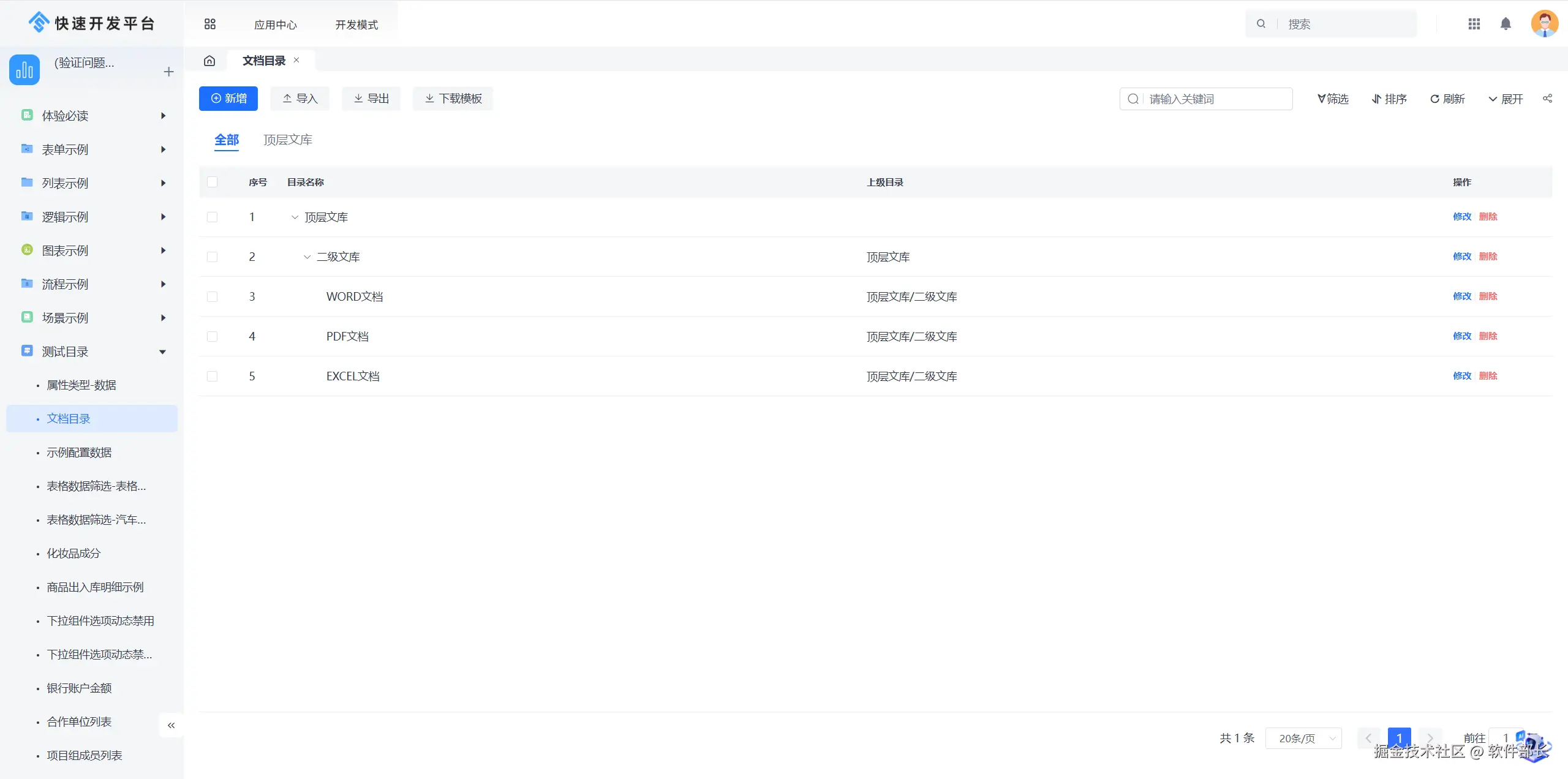
Task: Click 删除 for the PDF文档 row
Action: pos(1488,336)
